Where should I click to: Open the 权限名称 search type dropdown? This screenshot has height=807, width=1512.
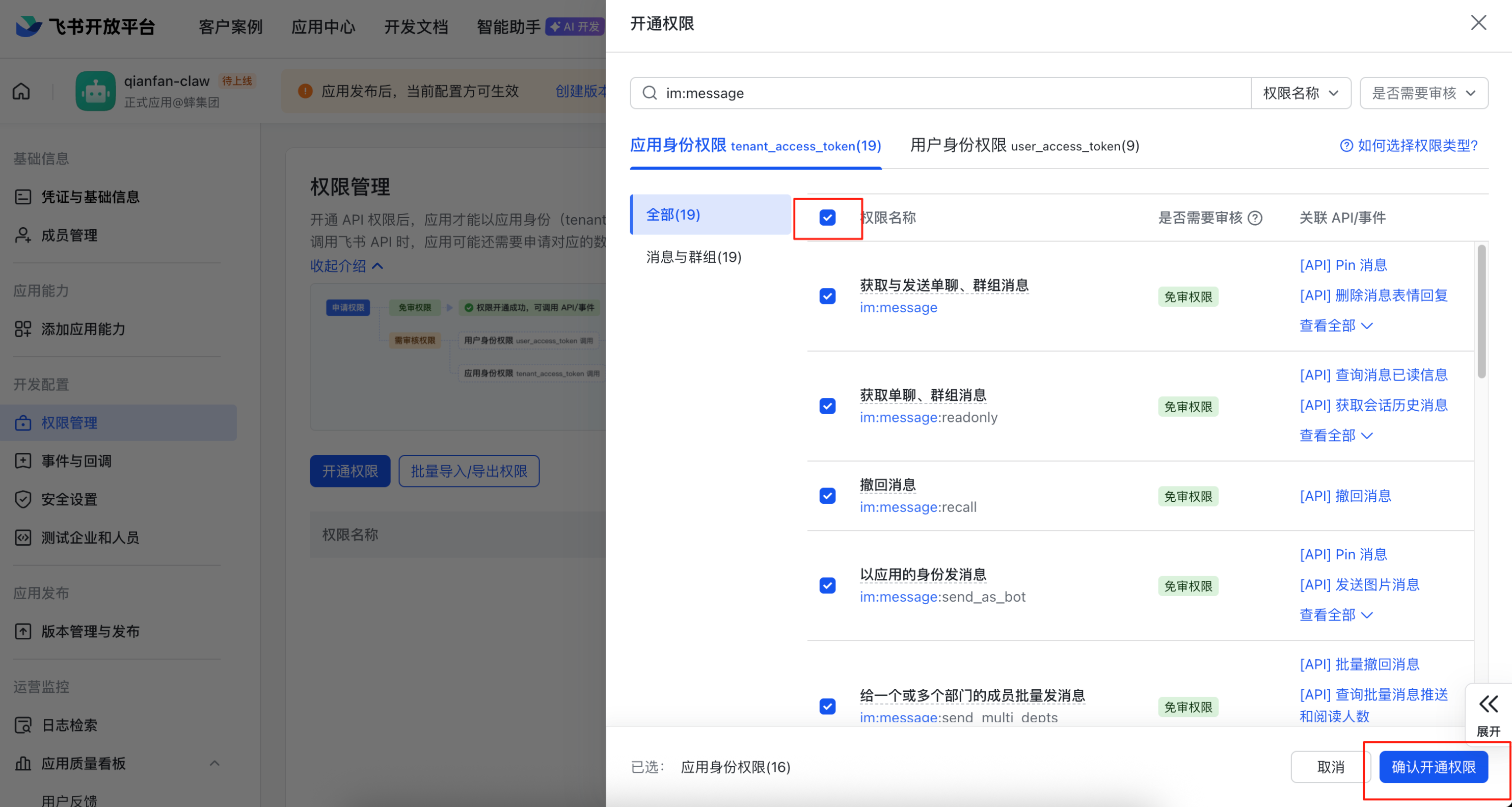tap(1300, 93)
